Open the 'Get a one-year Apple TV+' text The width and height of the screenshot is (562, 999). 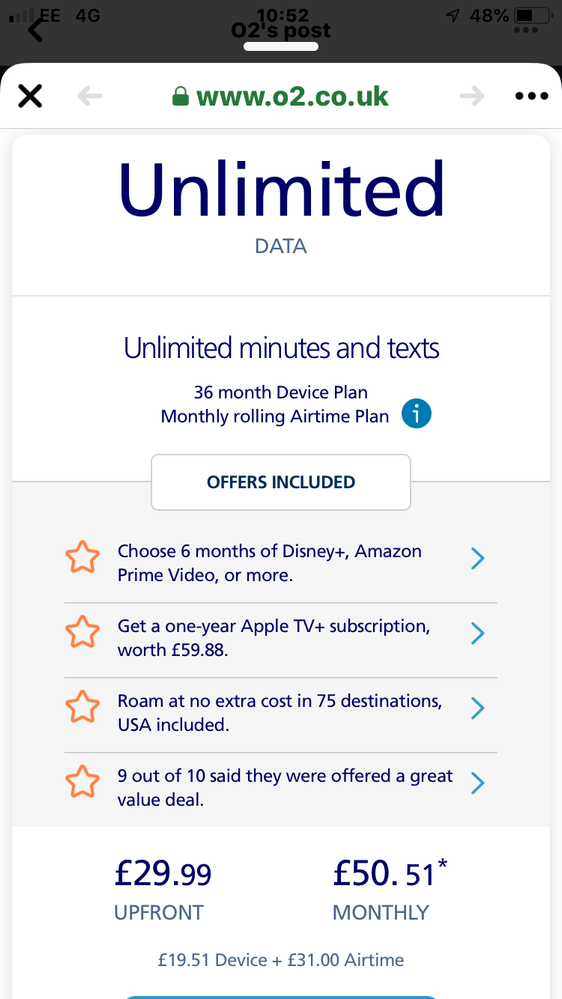[274, 638]
